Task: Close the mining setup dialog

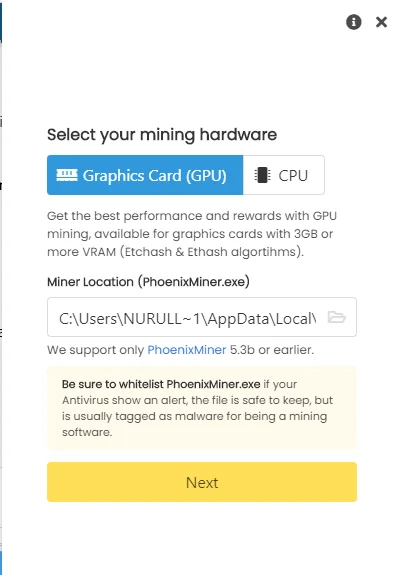Action: (x=381, y=22)
